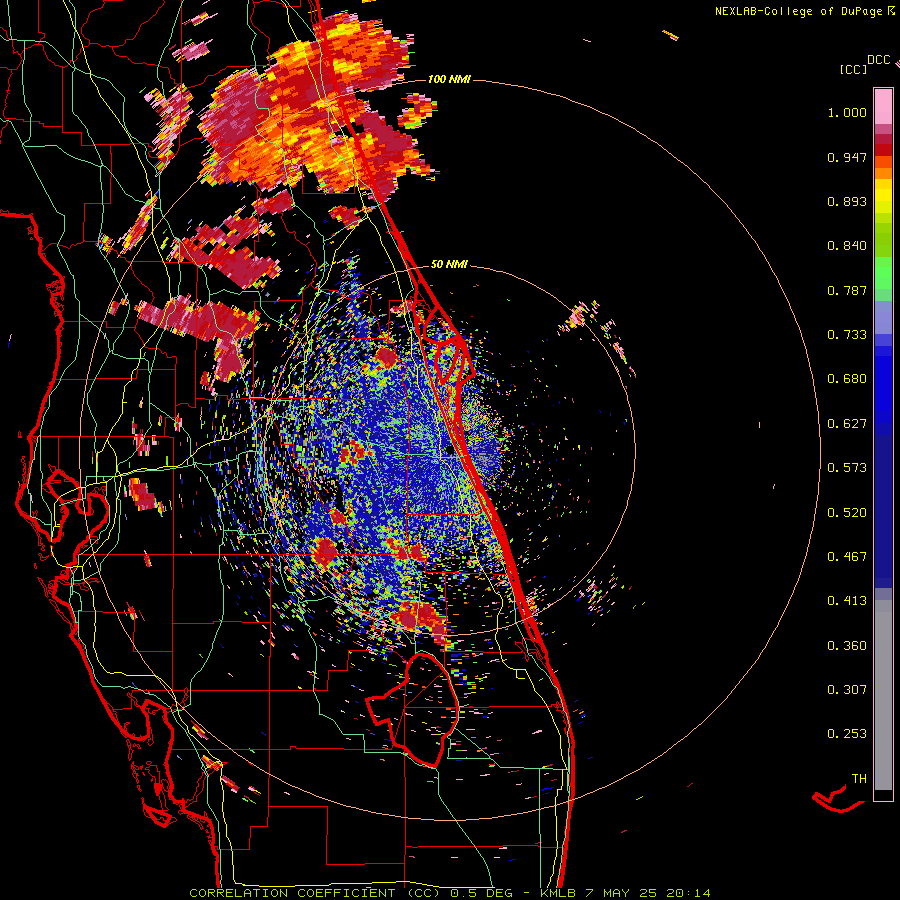Image resolution: width=900 pixels, height=900 pixels.
Task: Click the CORRELATION COEFFICIENT (CC) caption text
Action: pos(315,893)
